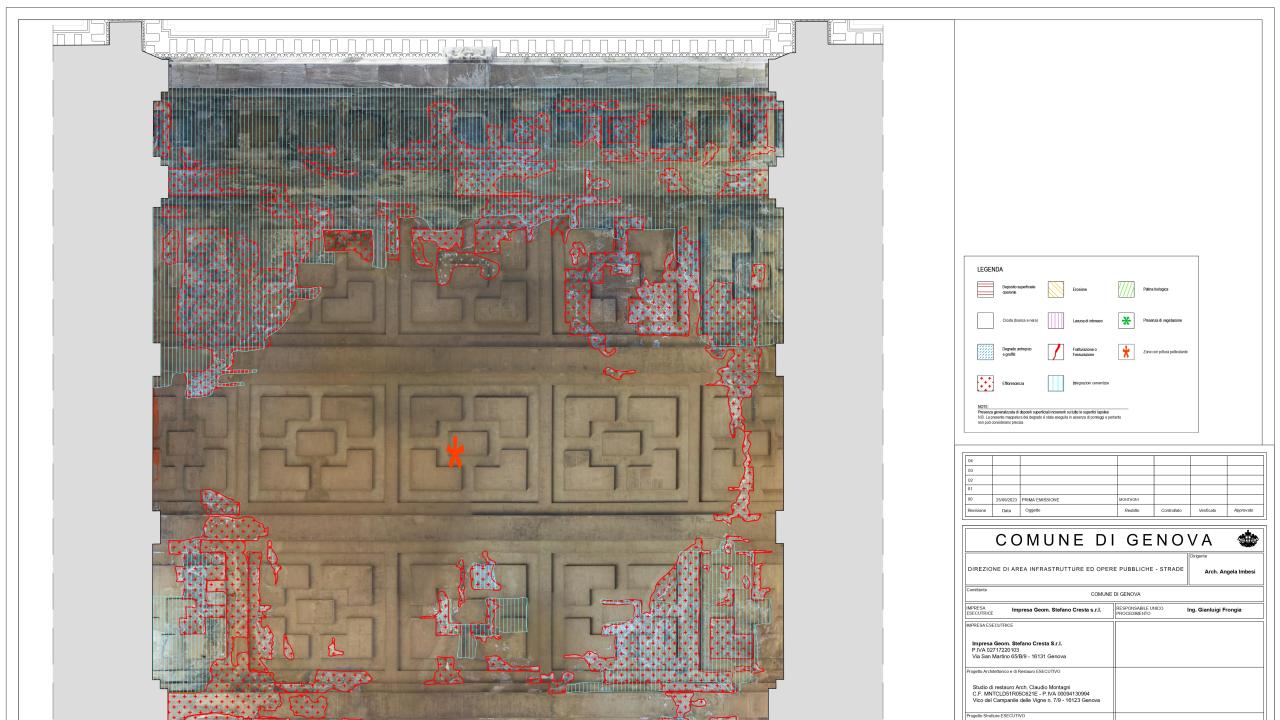Click the light blue Integrazioni cementizie swatch
The height and width of the screenshot is (720, 1280).
1056,383
